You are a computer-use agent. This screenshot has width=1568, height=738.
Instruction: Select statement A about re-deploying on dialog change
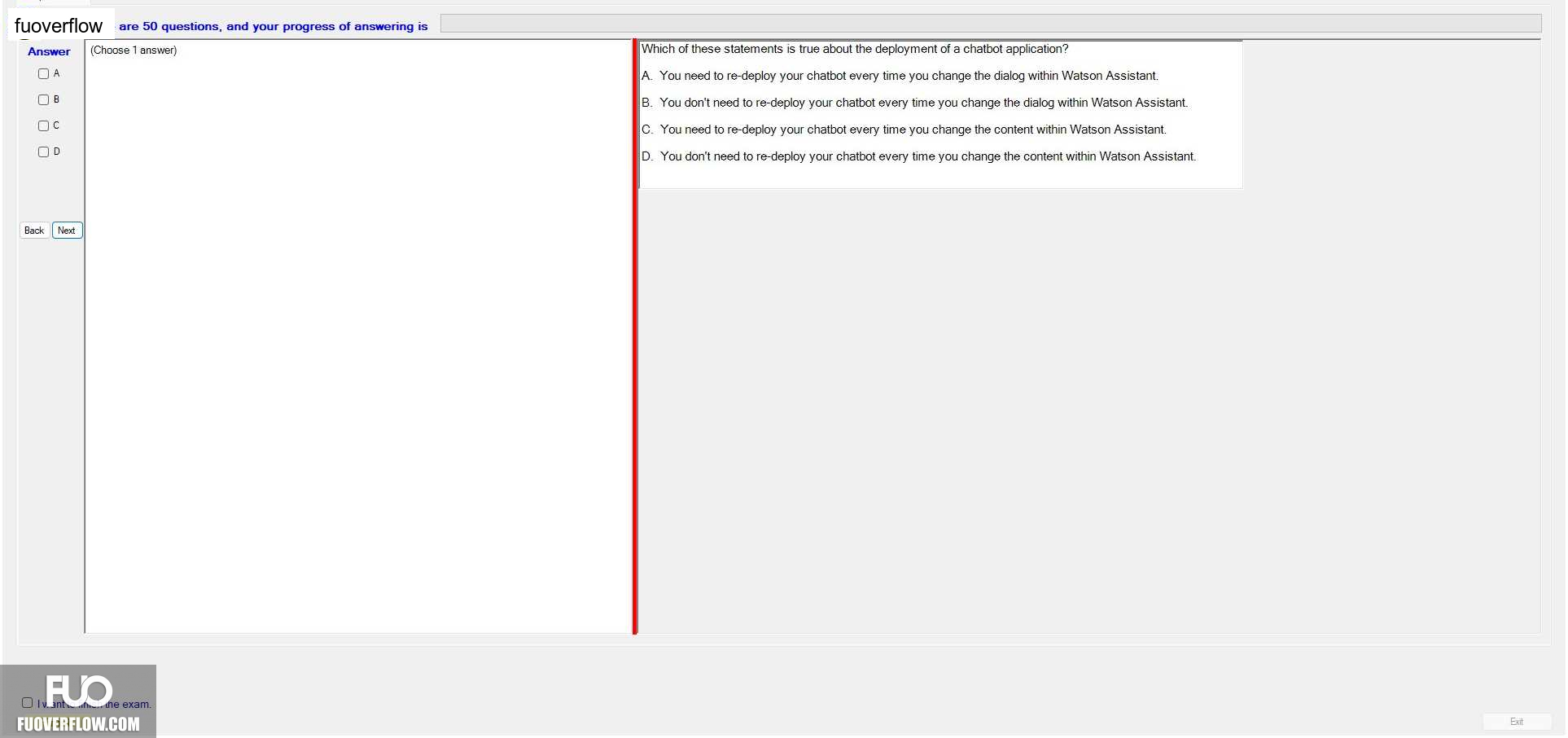point(900,76)
